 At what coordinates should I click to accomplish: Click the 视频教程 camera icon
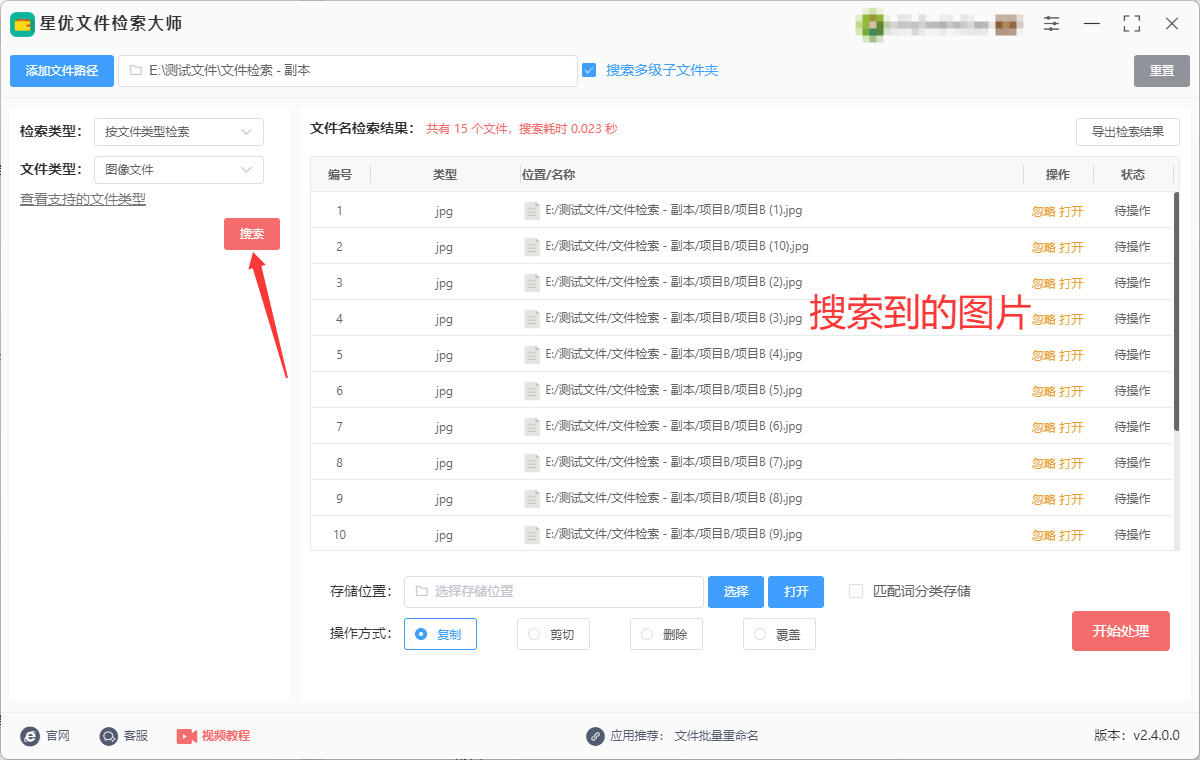tap(186, 736)
